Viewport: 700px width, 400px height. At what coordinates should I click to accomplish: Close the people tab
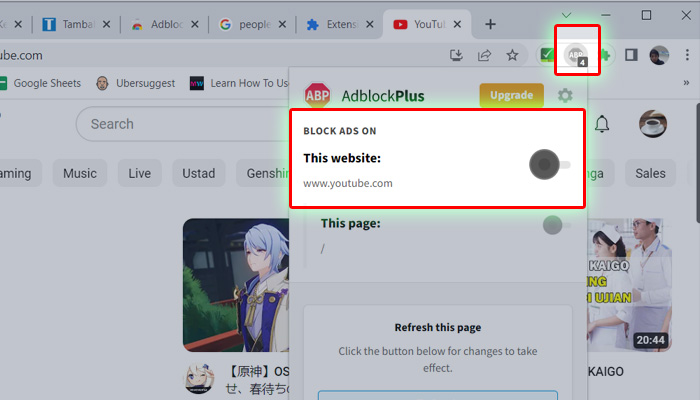click(x=282, y=25)
